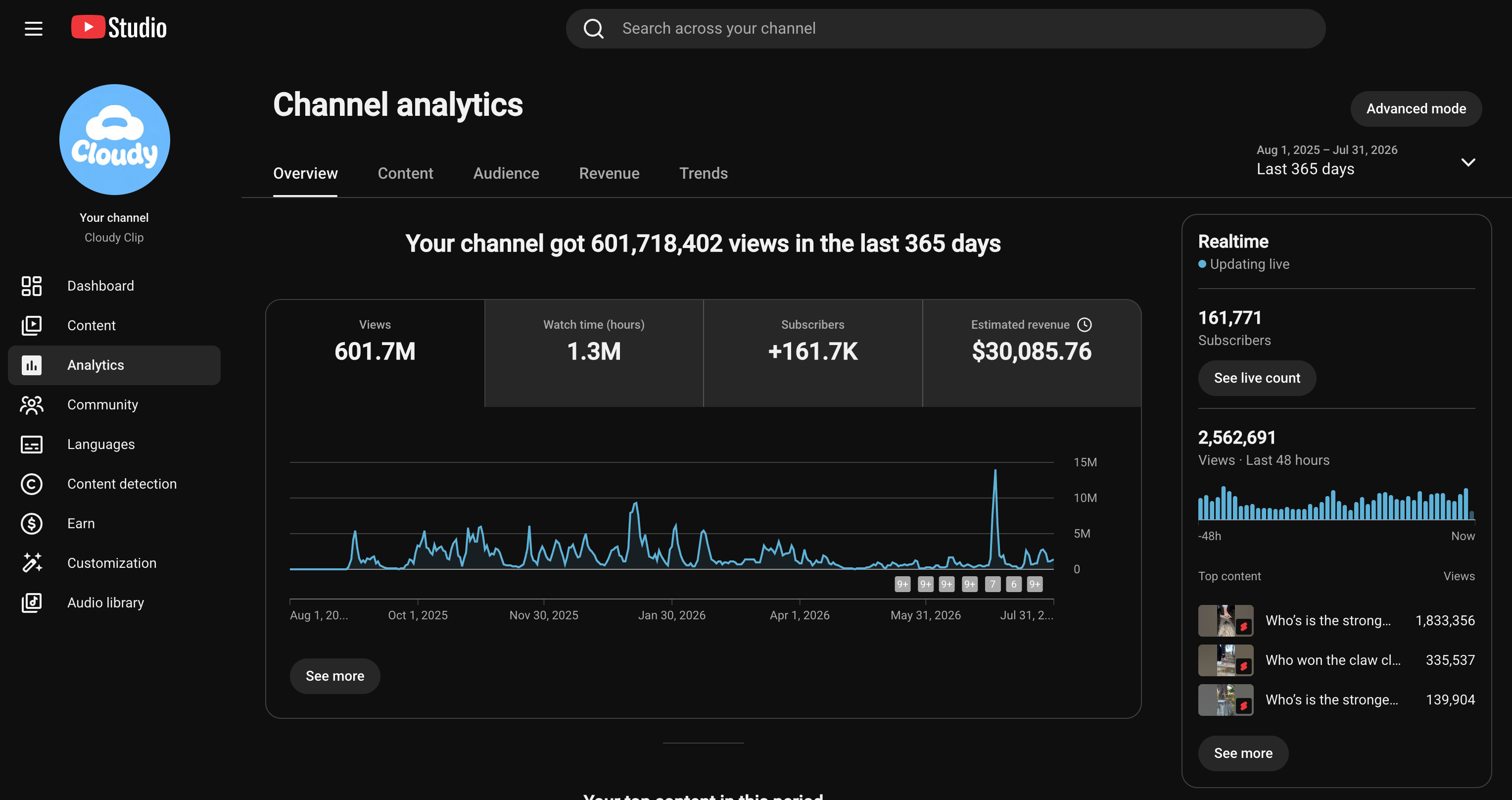Image resolution: width=1512 pixels, height=800 pixels.
Task: Open the Who won the claw thumbnail
Action: tap(1226, 660)
